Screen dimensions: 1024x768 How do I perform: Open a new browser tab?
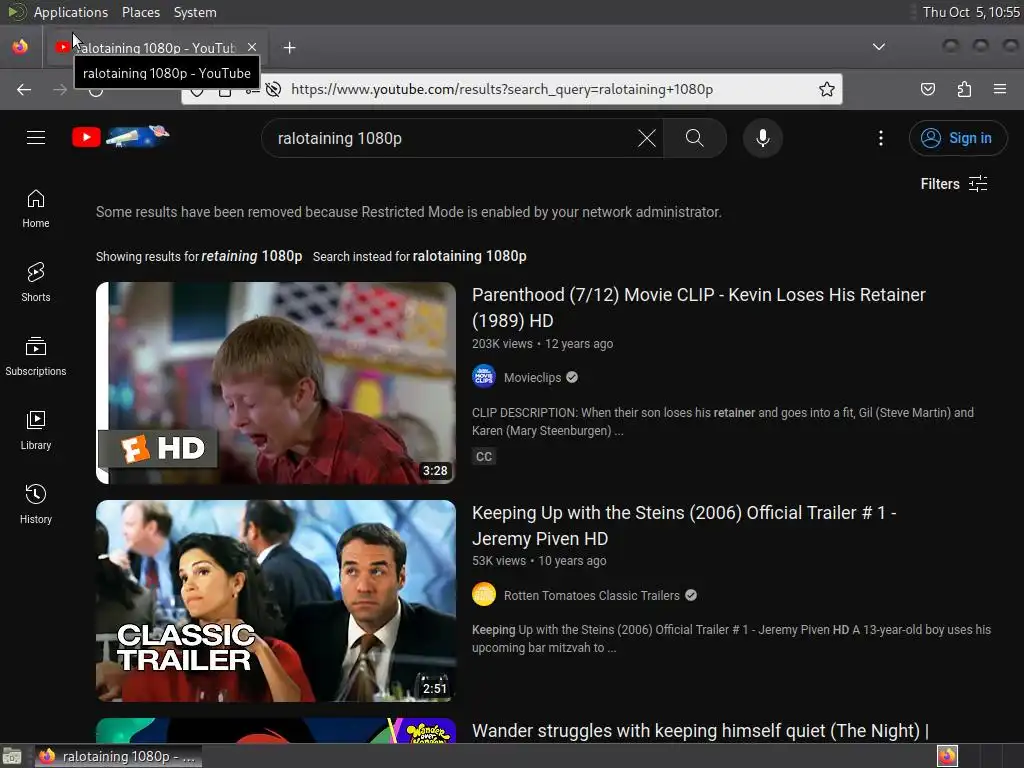tap(289, 48)
